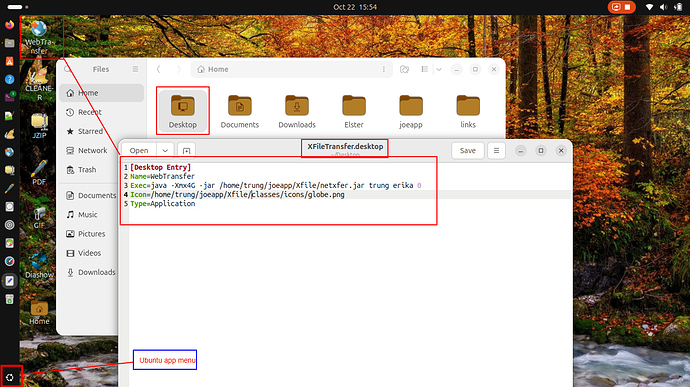Show Ubuntu applications menu at dock bottom

coord(10,377)
